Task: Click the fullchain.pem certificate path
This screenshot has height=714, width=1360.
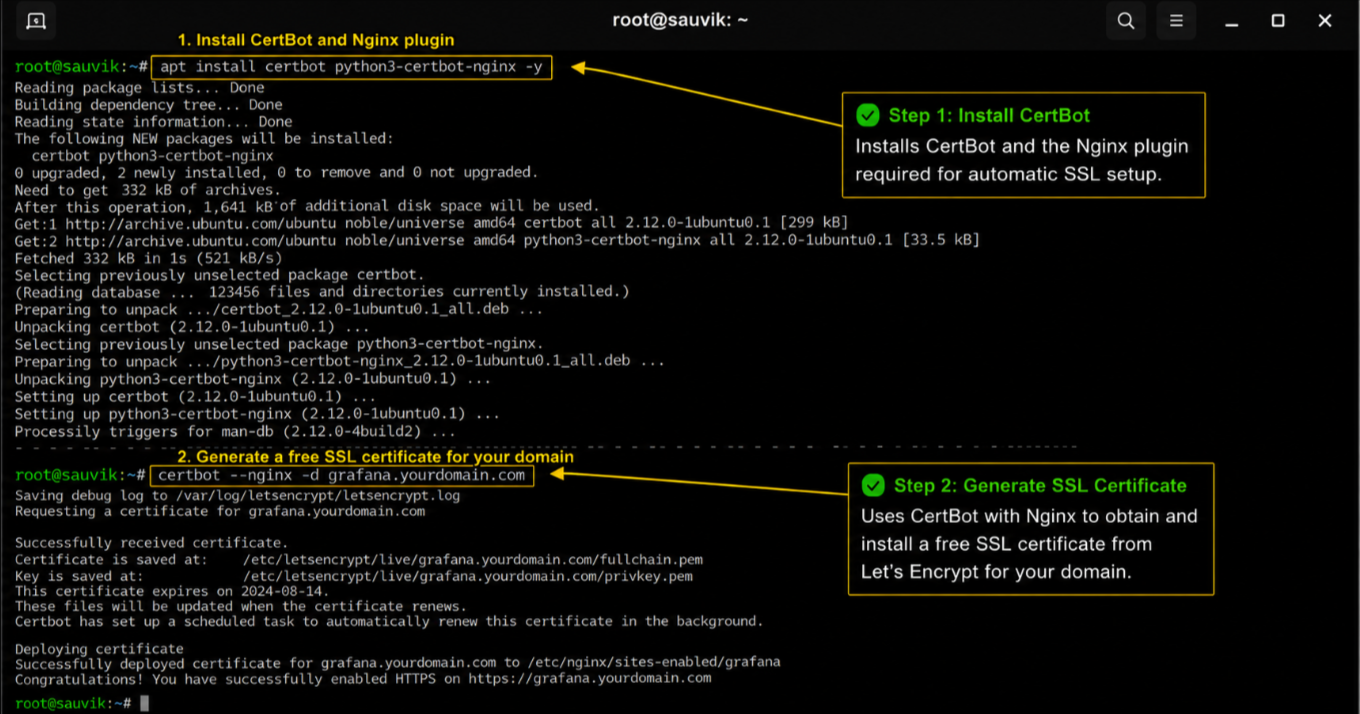Action: [x=473, y=560]
